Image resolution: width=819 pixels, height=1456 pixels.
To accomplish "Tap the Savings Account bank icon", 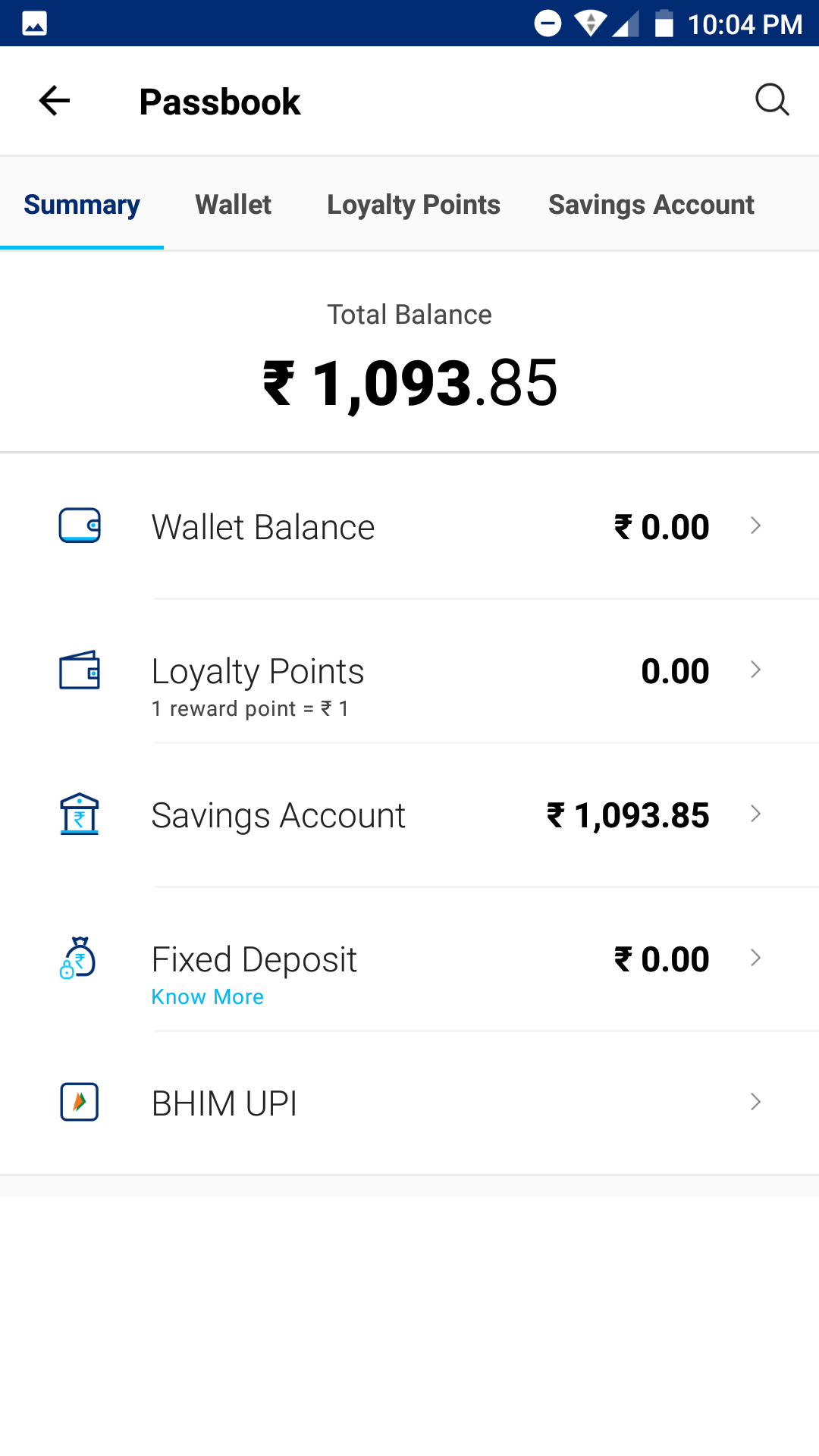I will 80,814.
